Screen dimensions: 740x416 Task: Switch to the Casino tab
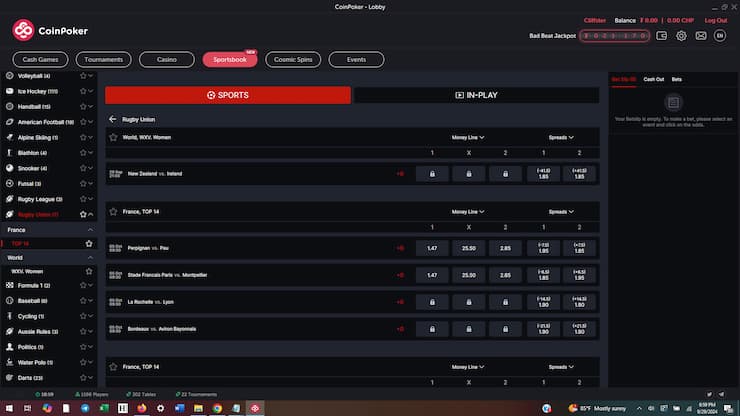pos(167,59)
